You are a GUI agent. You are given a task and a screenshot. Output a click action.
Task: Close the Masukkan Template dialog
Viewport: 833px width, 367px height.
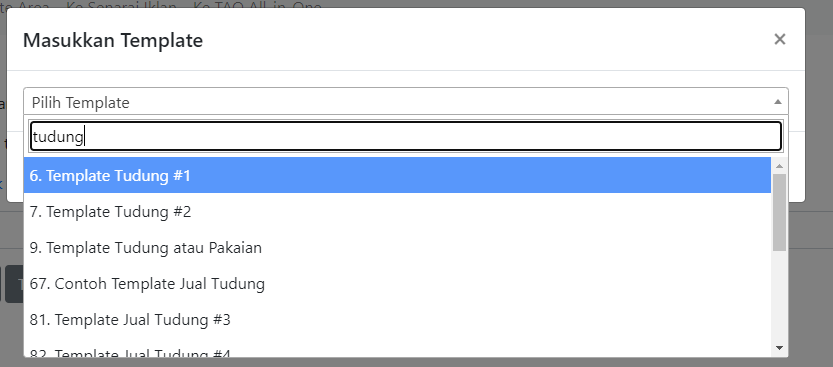(x=779, y=39)
